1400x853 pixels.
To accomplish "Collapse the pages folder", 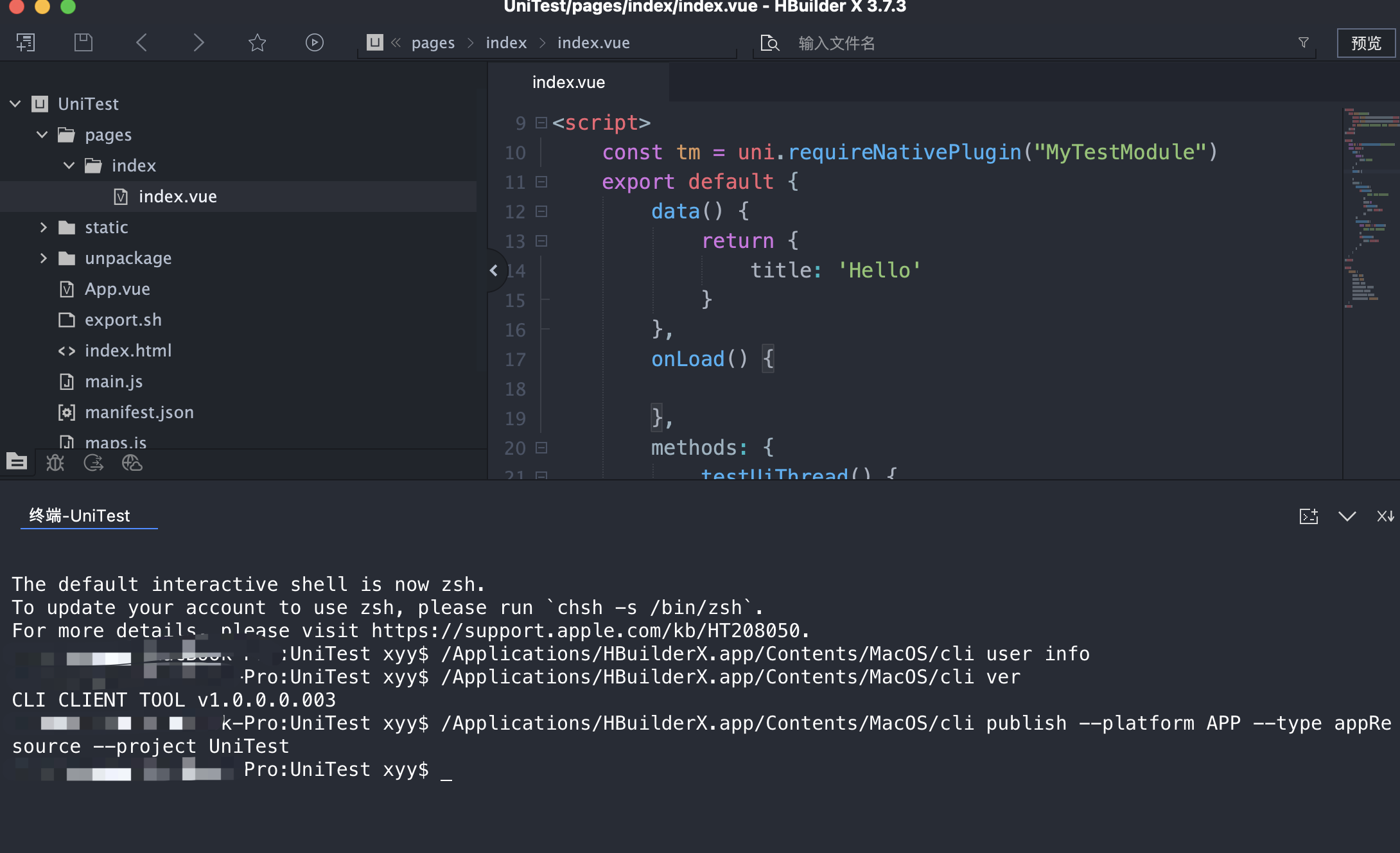I will pos(42,134).
